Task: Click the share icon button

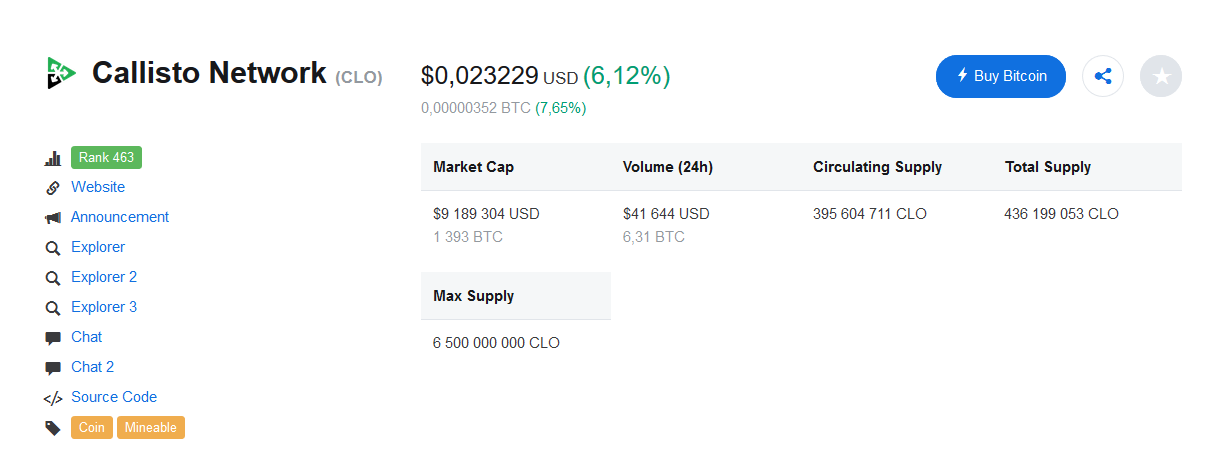Action: tap(1103, 76)
